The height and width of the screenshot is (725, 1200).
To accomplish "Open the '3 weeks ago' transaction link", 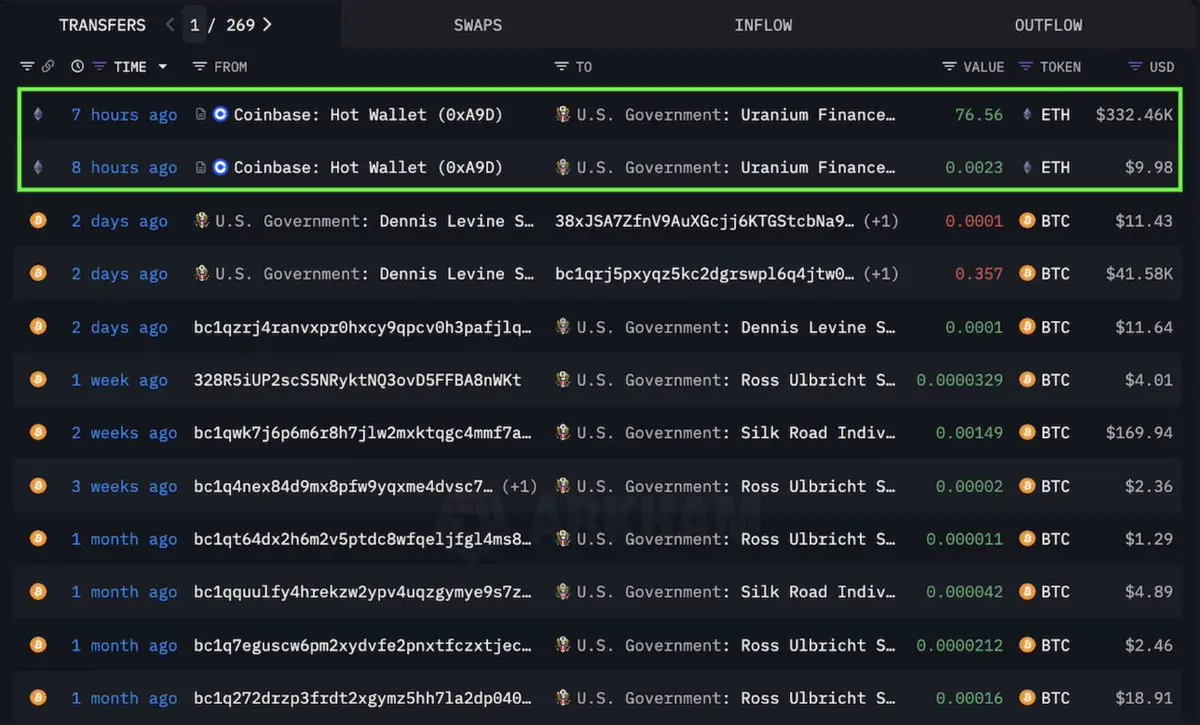I will tap(124, 486).
